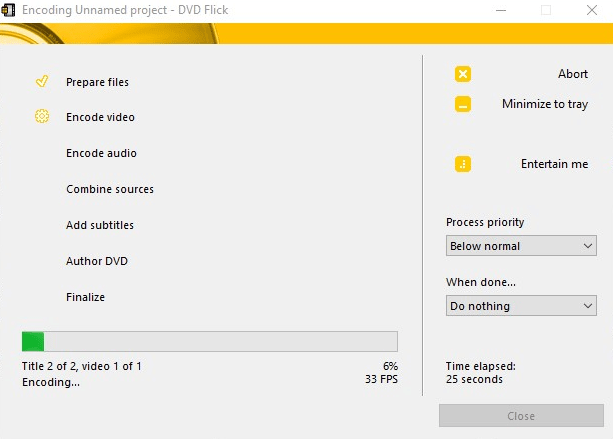Click the DVD Flick title bar icon
Viewport: 614px width, 440px height.
pyautogui.click(x=8, y=9)
